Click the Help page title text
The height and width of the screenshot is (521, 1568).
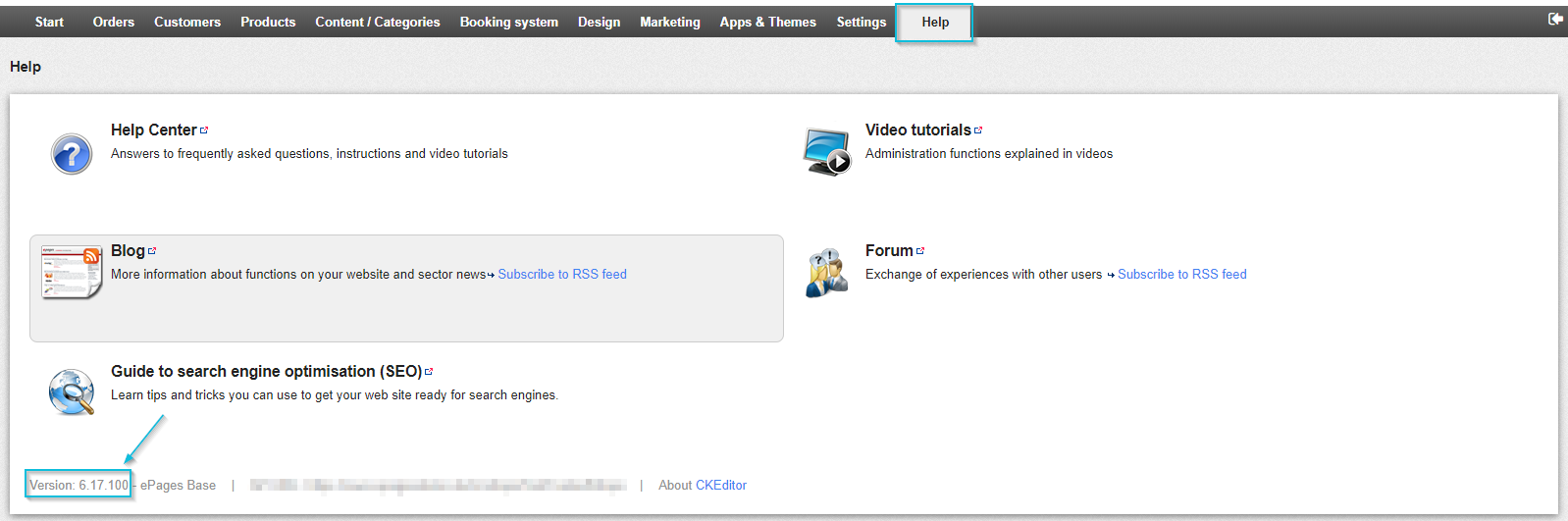point(26,67)
